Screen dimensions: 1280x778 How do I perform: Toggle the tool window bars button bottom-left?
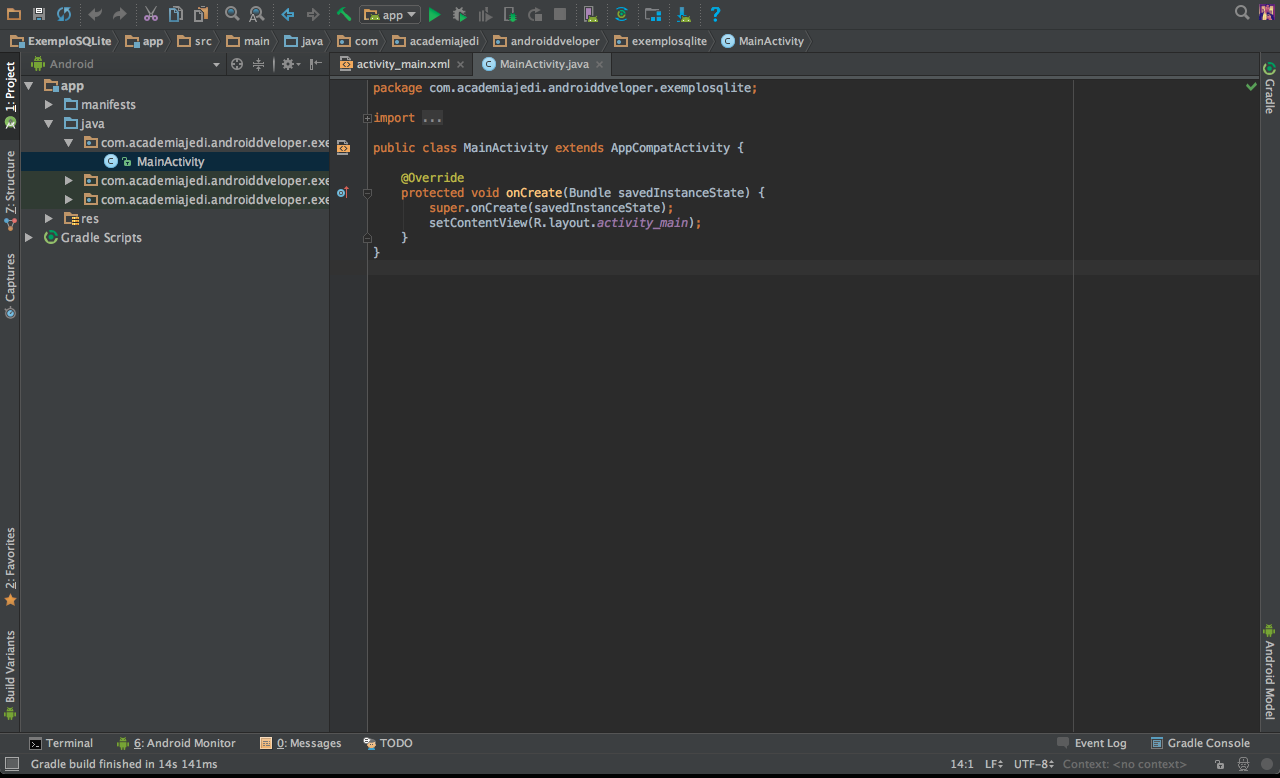[x=11, y=764]
